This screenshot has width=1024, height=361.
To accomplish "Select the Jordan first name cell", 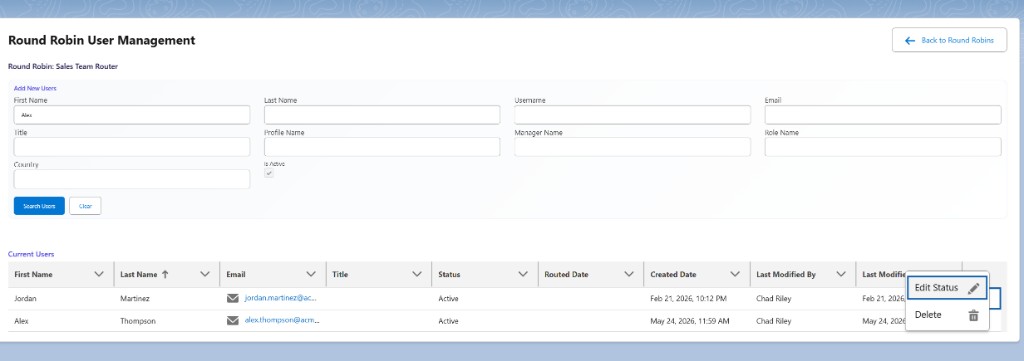I will click(25, 298).
